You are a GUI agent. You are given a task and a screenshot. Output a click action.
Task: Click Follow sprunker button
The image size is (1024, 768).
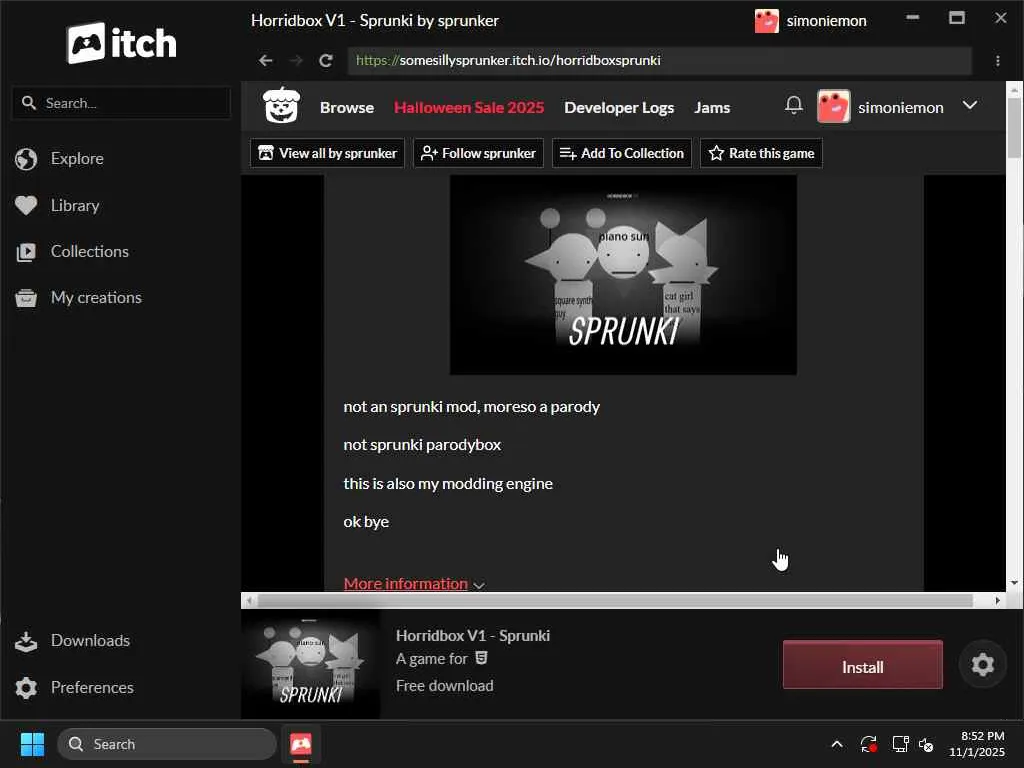pos(479,153)
